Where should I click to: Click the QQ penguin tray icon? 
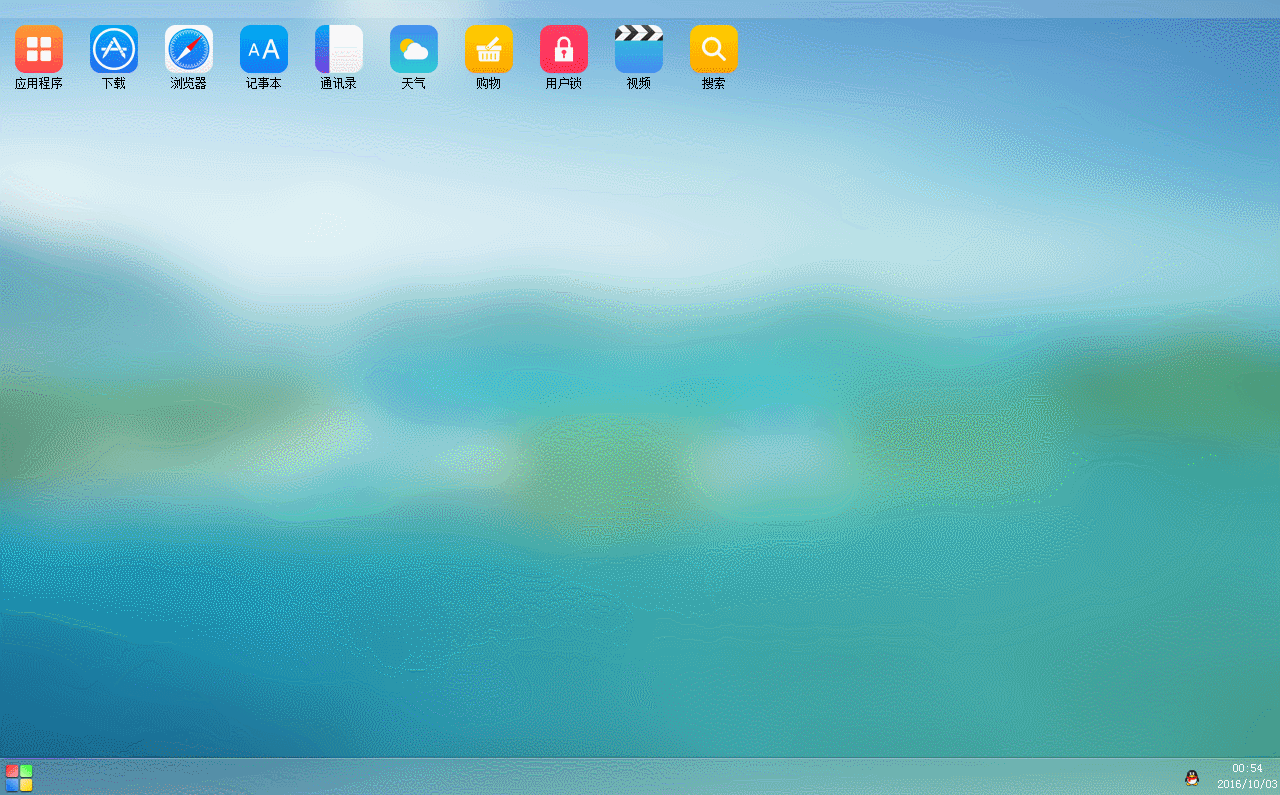1192,778
